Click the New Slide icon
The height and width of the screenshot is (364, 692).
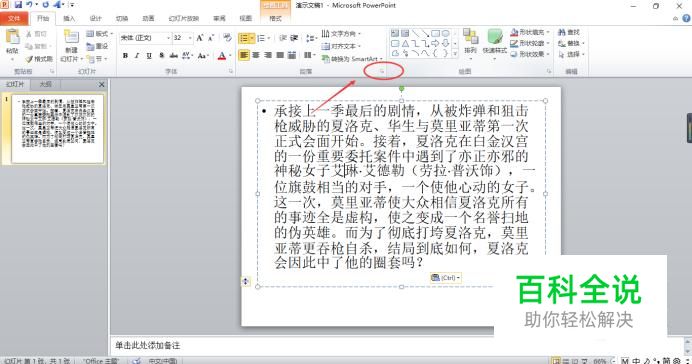tap(71, 37)
